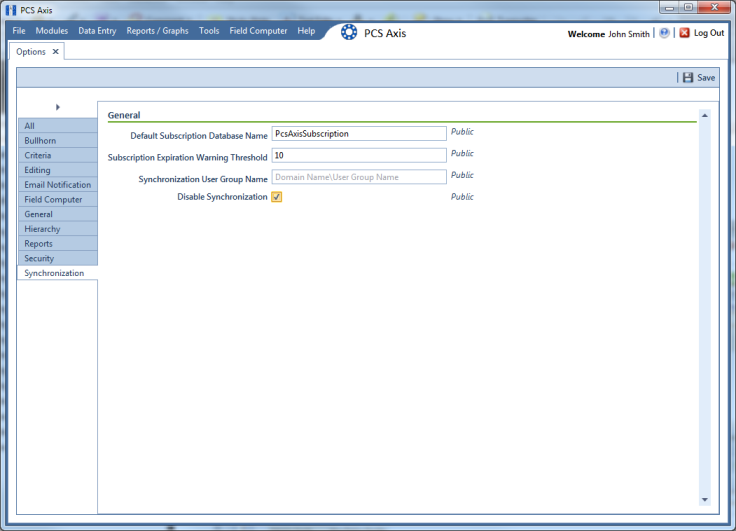Expand the options category panel arrow
The width and height of the screenshot is (736, 531).
click(x=58, y=107)
